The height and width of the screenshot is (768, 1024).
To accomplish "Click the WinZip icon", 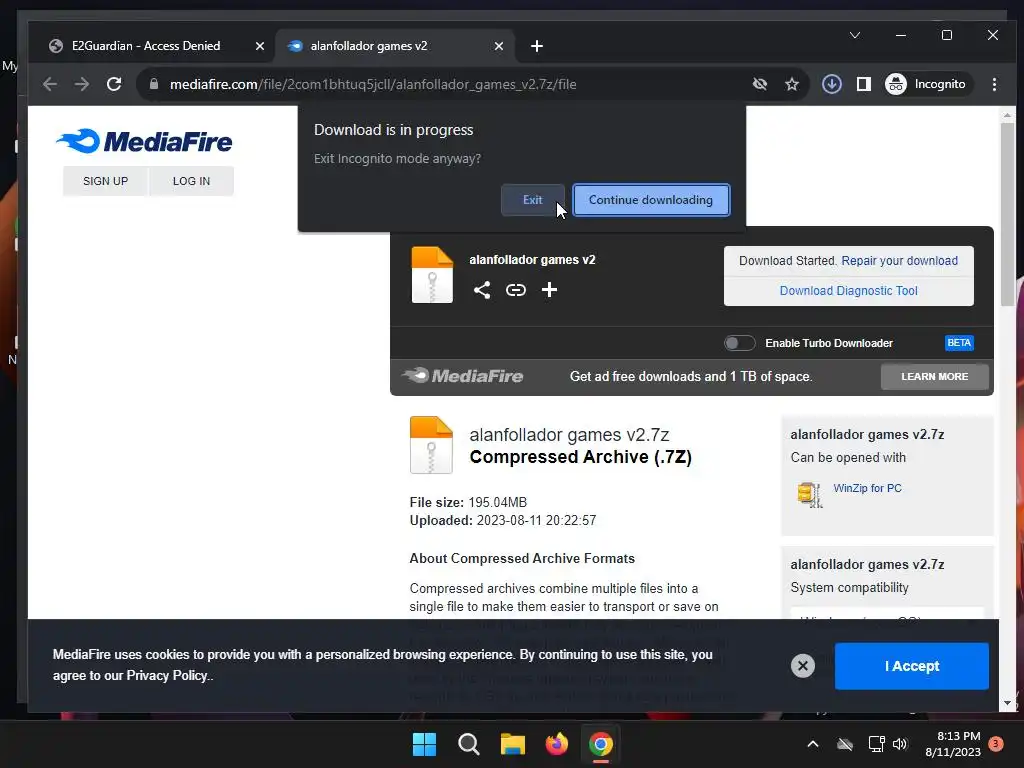I will click(809, 494).
